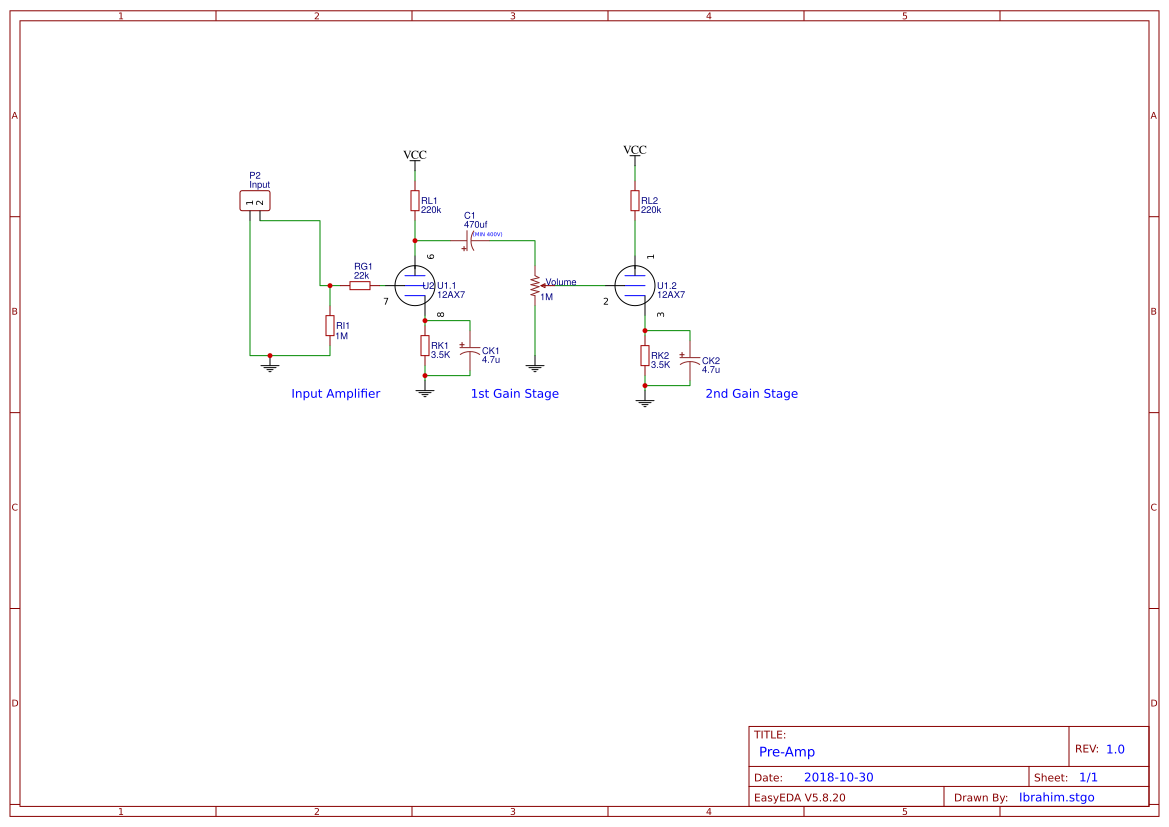
Task: Select the U1.1 12AX7 triode symbol
Action: point(417,284)
